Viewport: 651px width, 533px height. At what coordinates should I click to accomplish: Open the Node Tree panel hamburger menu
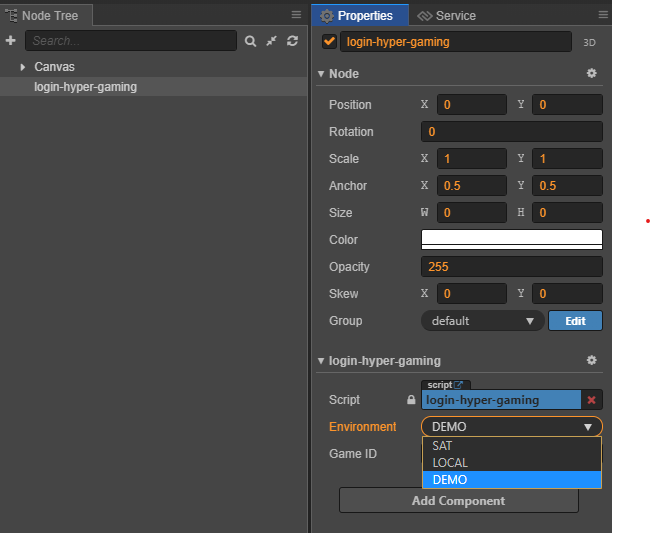click(296, 15)
